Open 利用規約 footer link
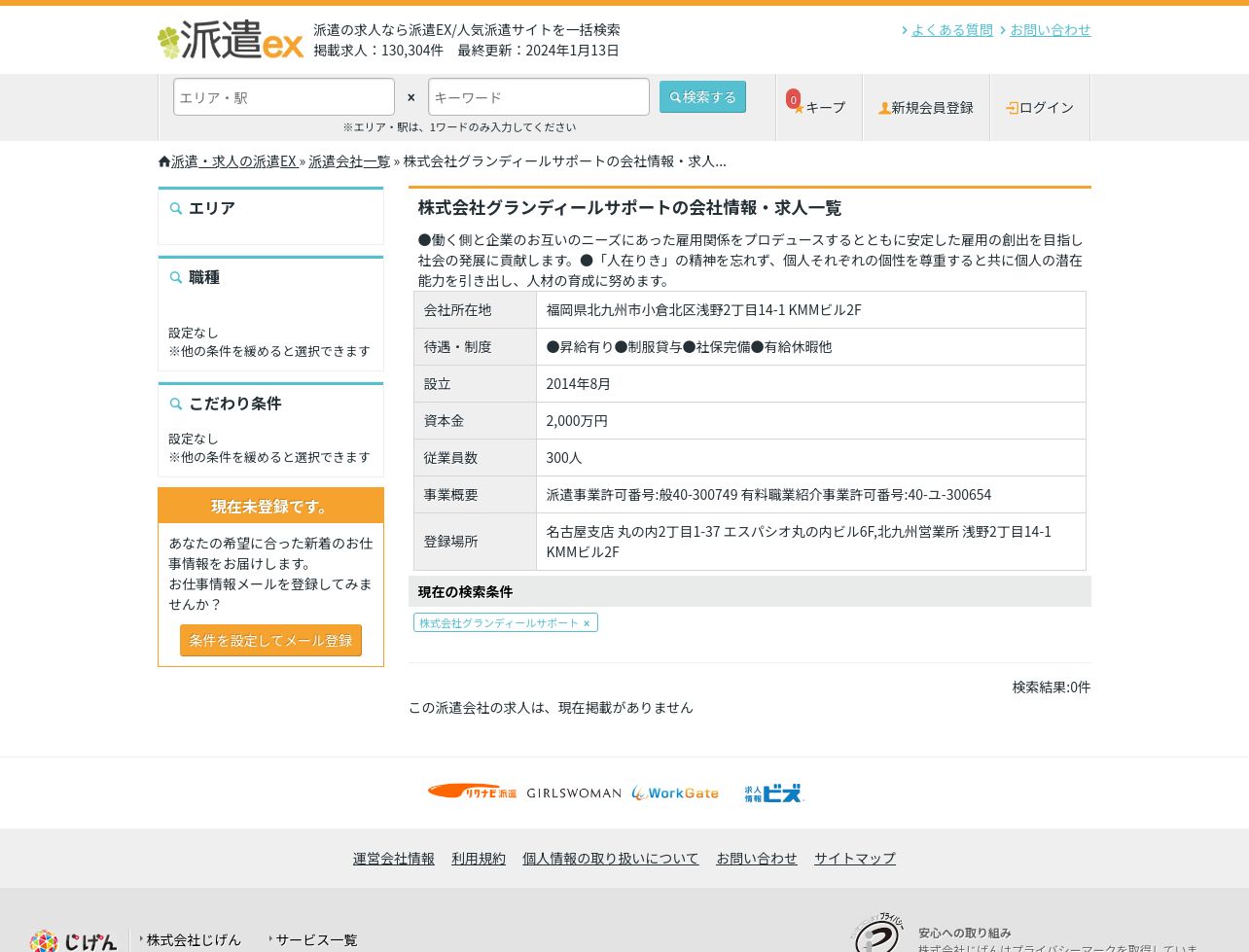The height and width of the screenshot is (952, 1249). pyautogui.click(x=479, y=859)
